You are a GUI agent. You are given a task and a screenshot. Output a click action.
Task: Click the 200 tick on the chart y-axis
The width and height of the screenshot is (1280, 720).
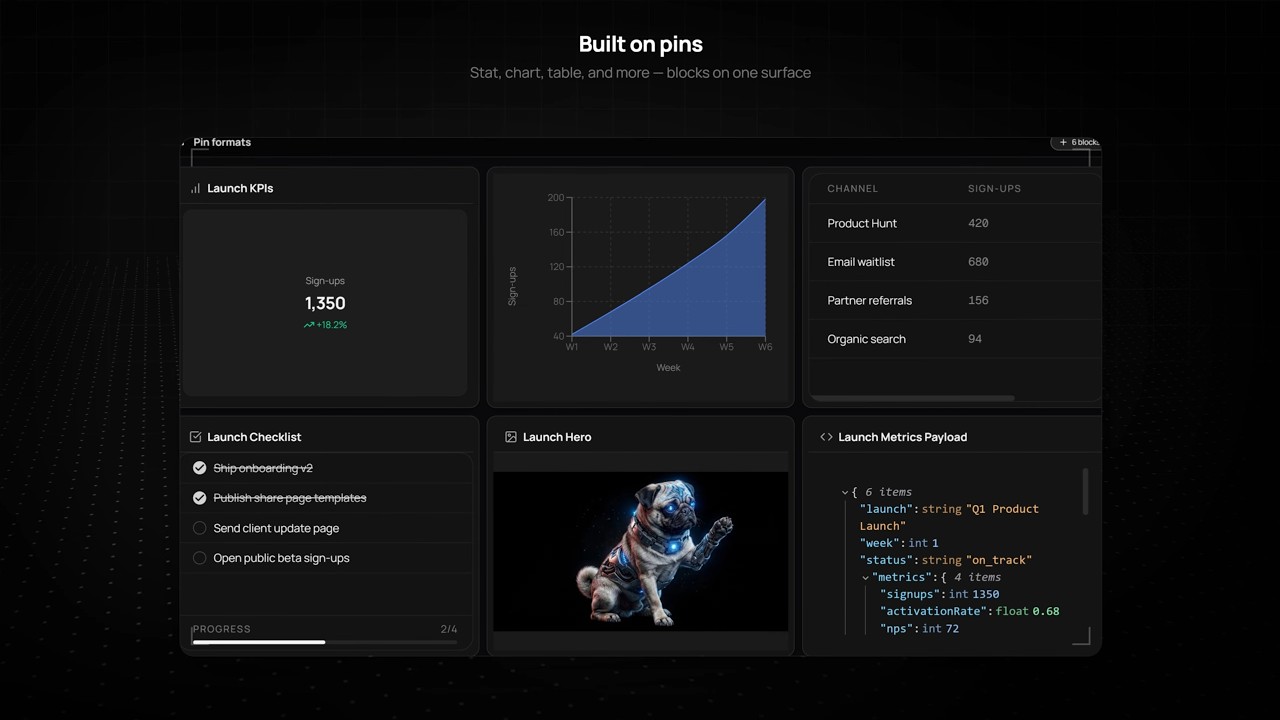click(x=556, y=198)
